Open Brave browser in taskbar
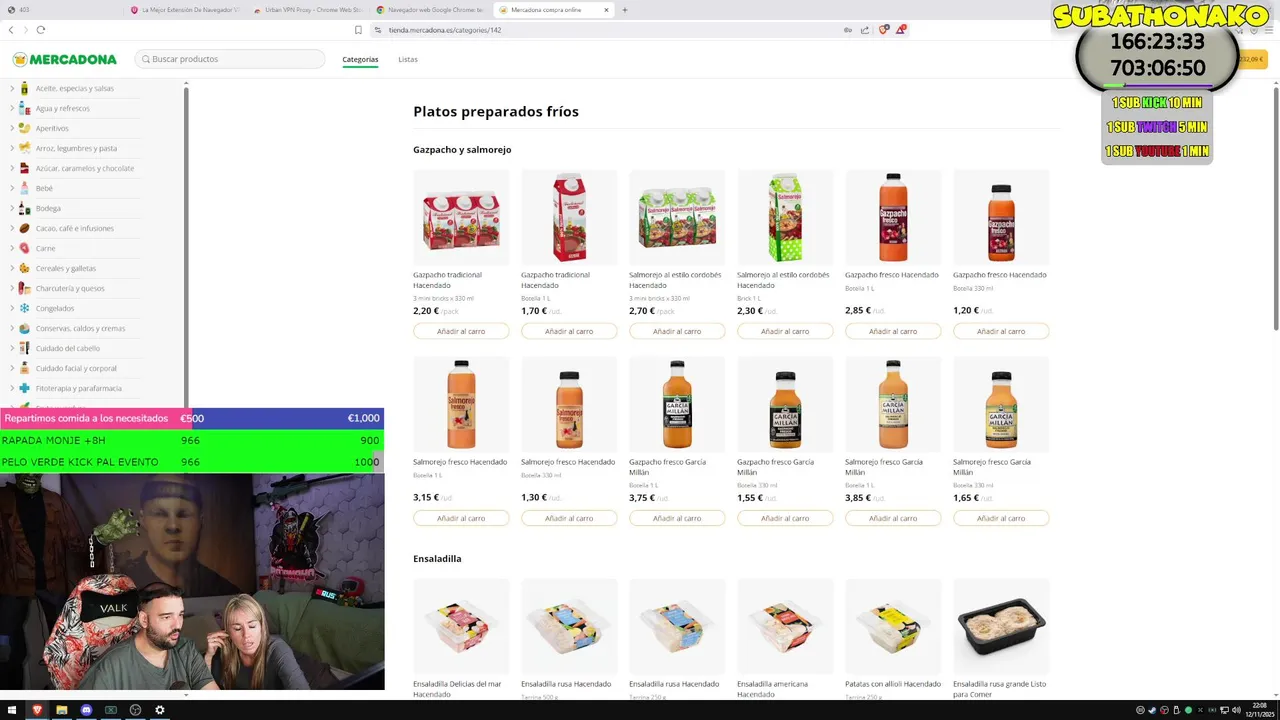Image resolution: width=1280 pixels, height=720 pixels. (37, 710)
